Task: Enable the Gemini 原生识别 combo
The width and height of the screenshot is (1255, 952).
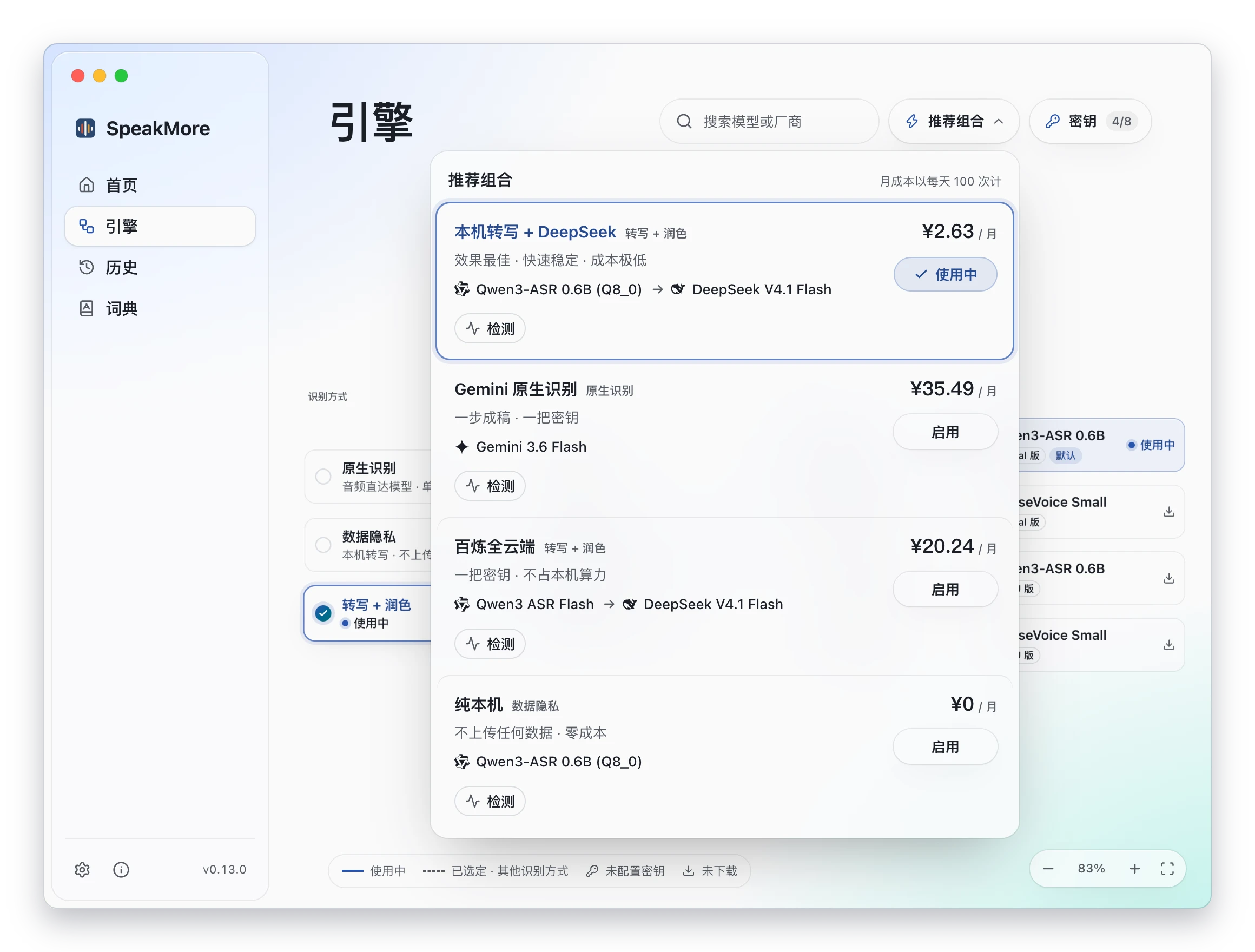Action: pos(945,432)
